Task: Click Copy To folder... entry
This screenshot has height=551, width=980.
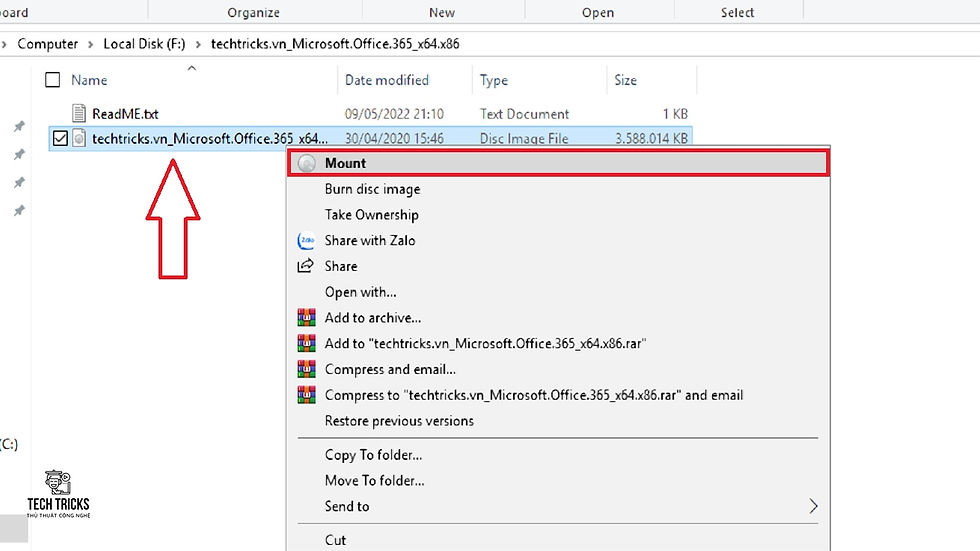Action: [373, 455]
